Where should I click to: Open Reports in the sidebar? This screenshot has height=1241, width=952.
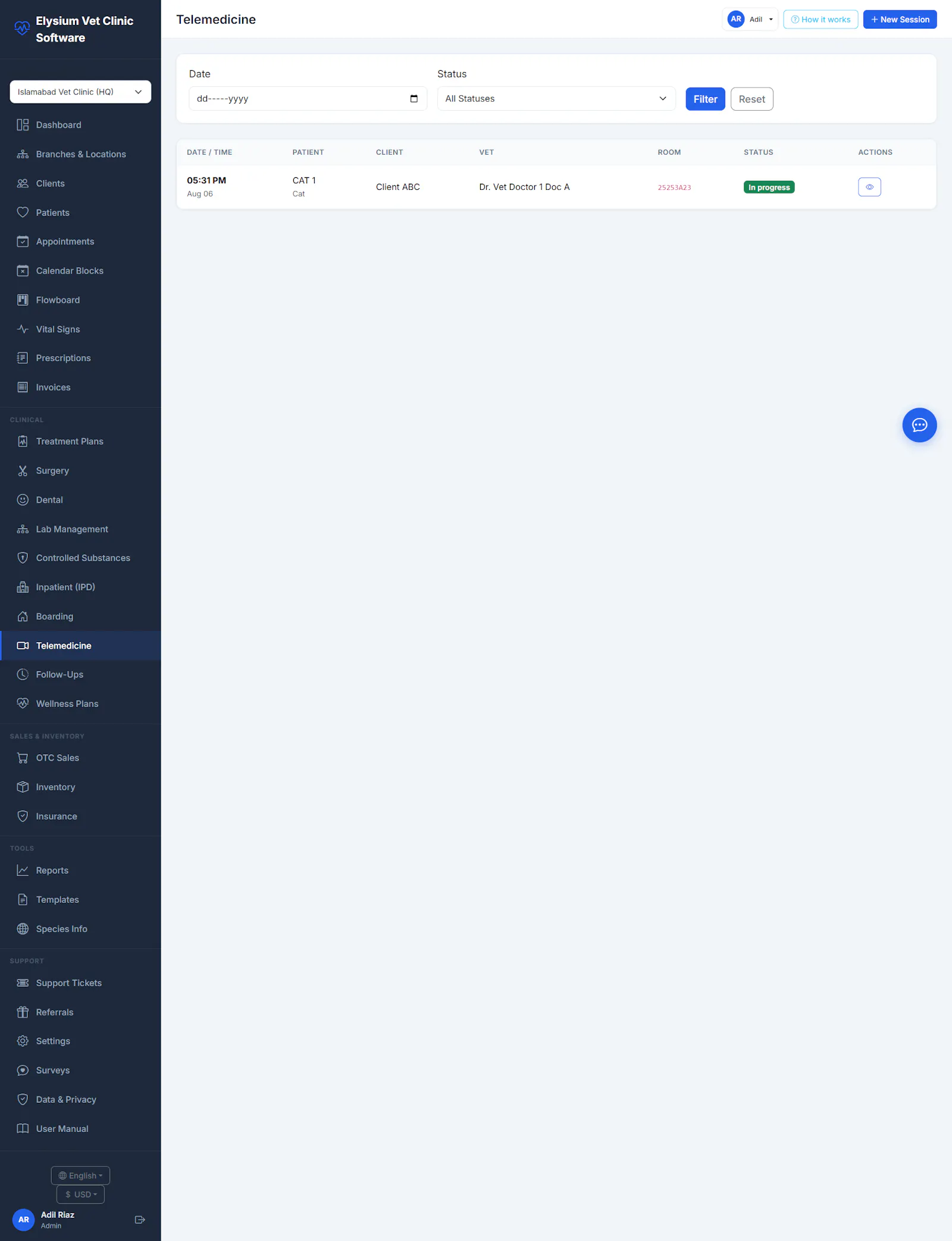80,871
